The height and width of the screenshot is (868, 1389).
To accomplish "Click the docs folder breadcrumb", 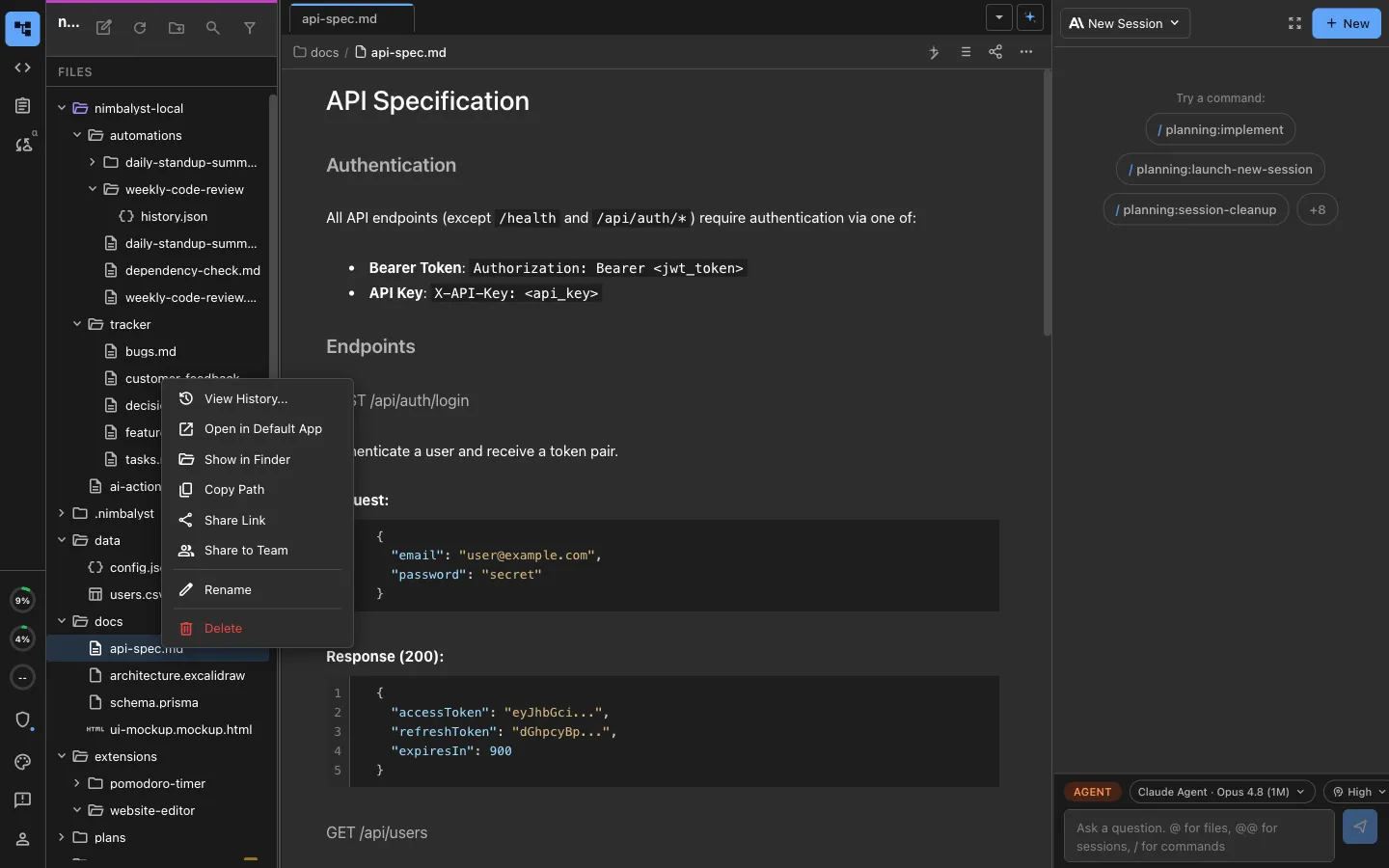I will coord(316,52).
